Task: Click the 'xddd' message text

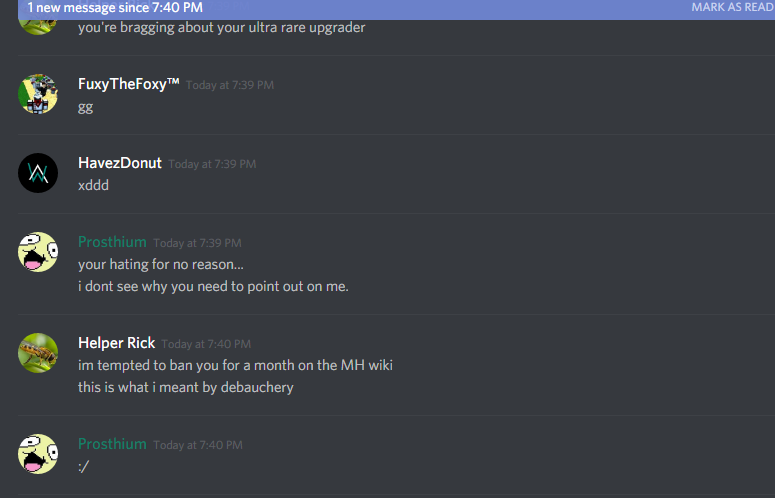Action: (x=93, y=185)
